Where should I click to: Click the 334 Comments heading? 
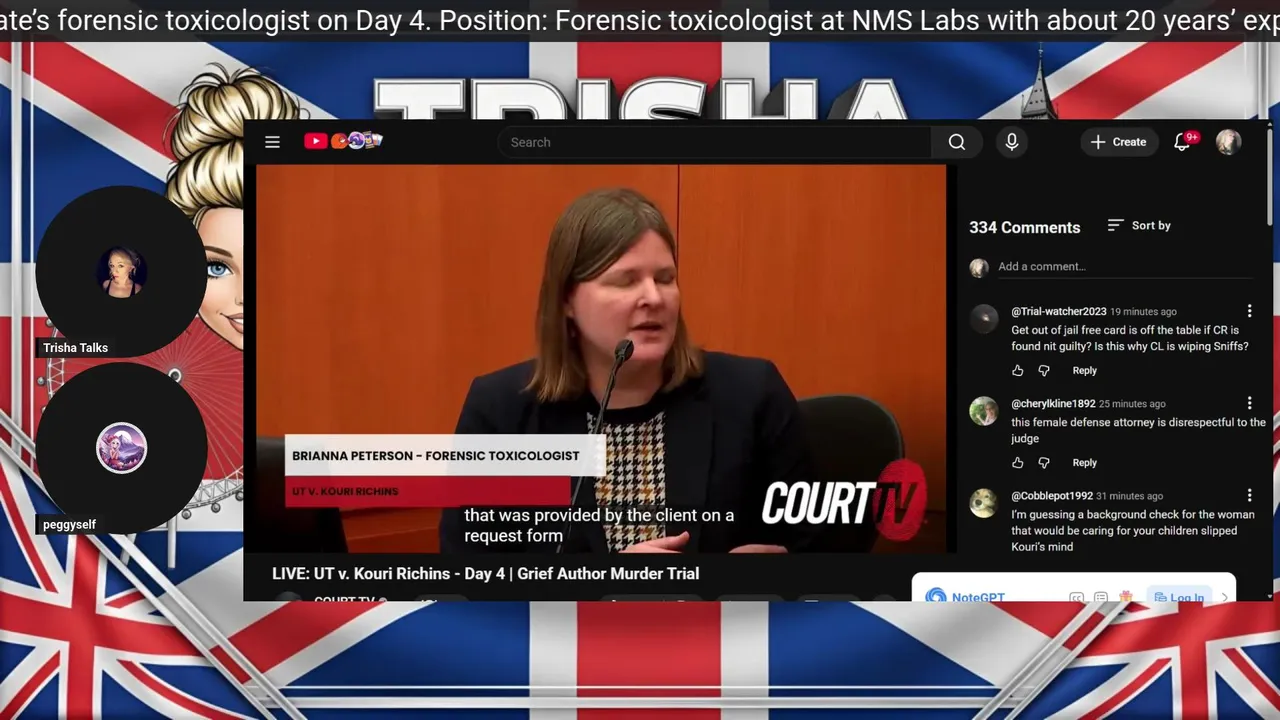pos(1024,227)
